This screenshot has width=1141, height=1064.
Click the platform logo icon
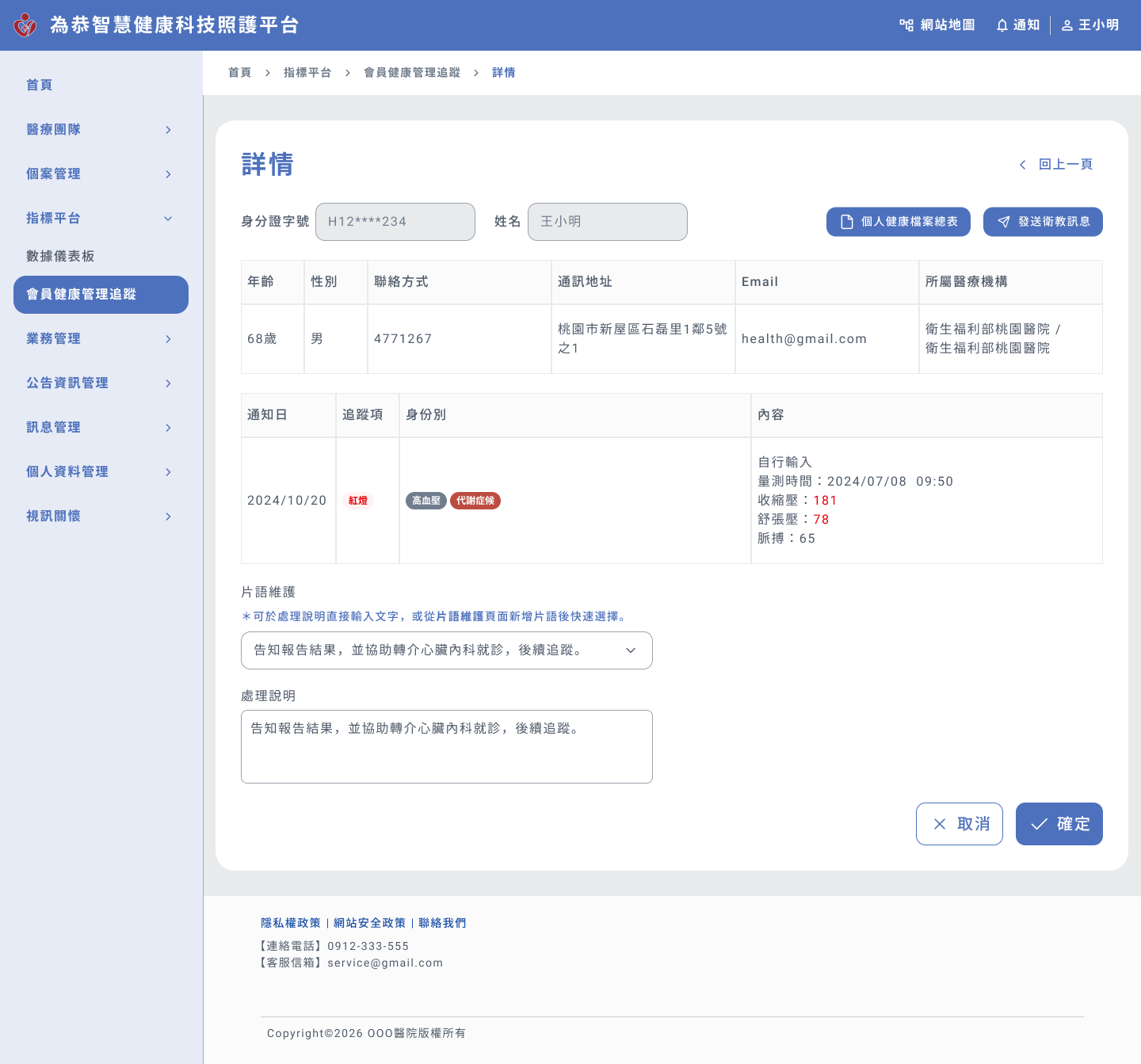[25, 25]
